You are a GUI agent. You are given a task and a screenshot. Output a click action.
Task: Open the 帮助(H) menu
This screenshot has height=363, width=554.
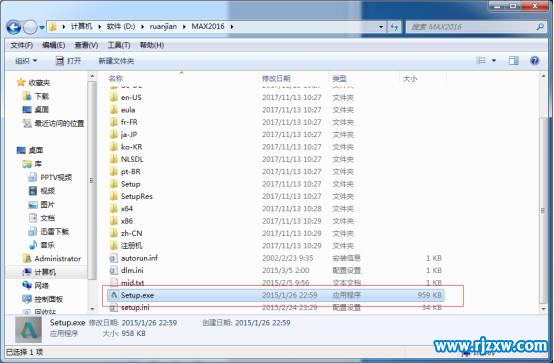coord(152,45)
